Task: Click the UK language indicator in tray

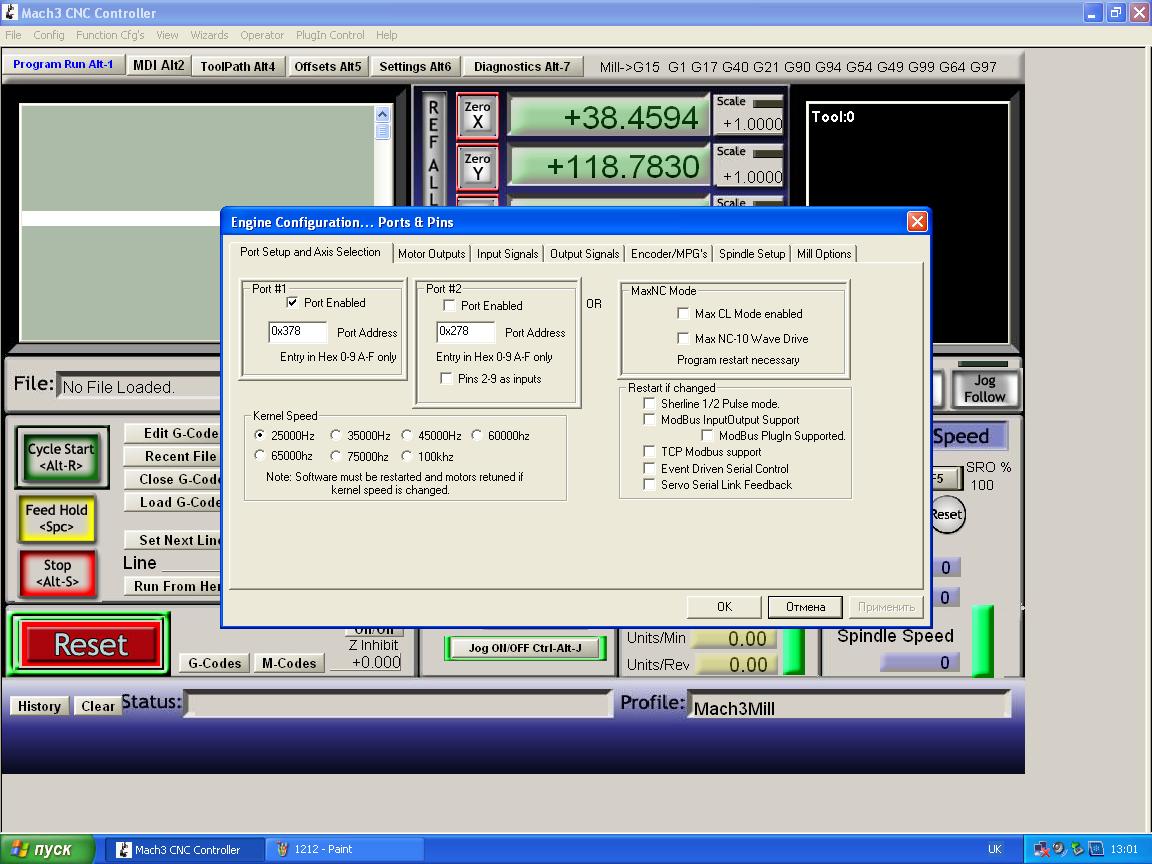Action: point(995,849)
